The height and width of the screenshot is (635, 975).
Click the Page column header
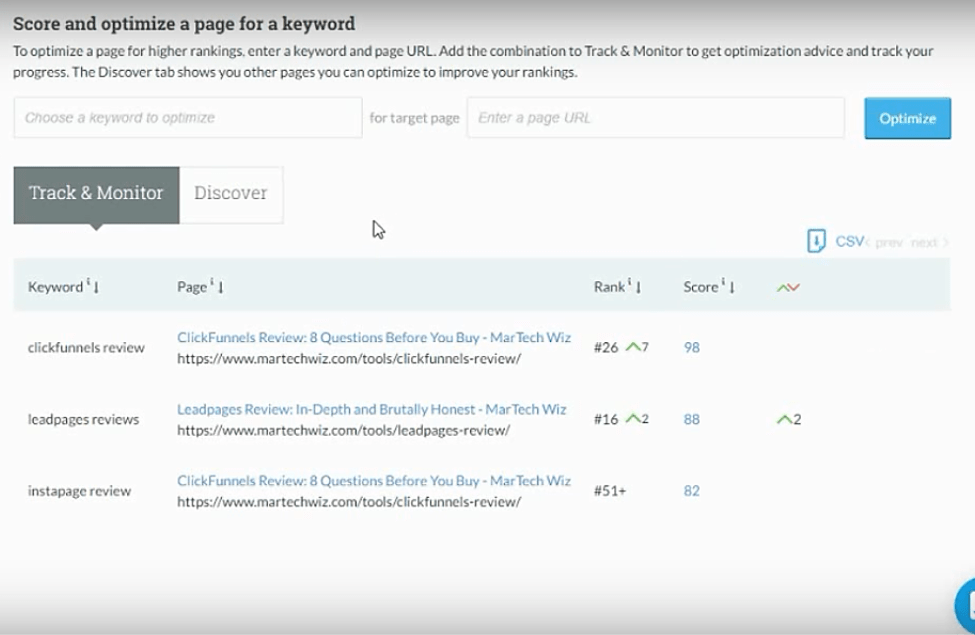tap(192, 287)
